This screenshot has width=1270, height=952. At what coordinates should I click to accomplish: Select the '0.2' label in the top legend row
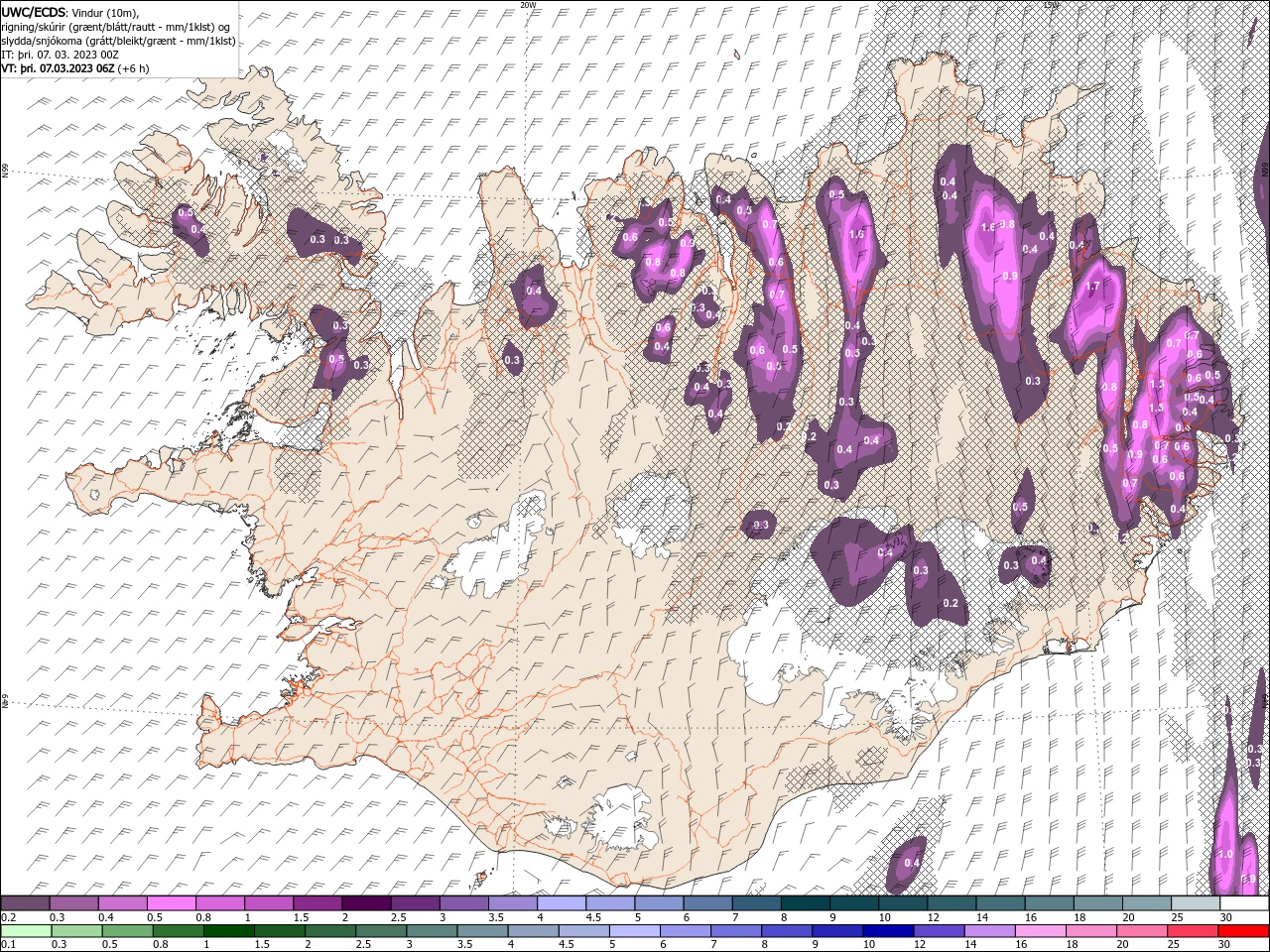pyautogui.click(x=8, y=917)
